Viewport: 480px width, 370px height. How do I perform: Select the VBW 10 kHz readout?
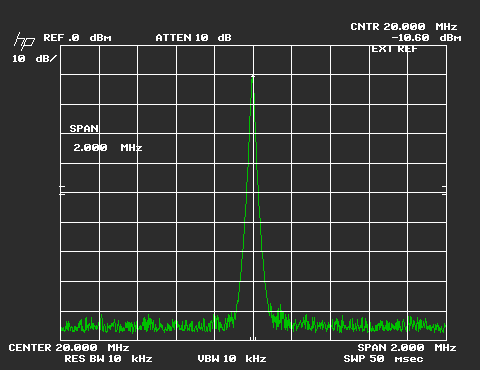232,359
